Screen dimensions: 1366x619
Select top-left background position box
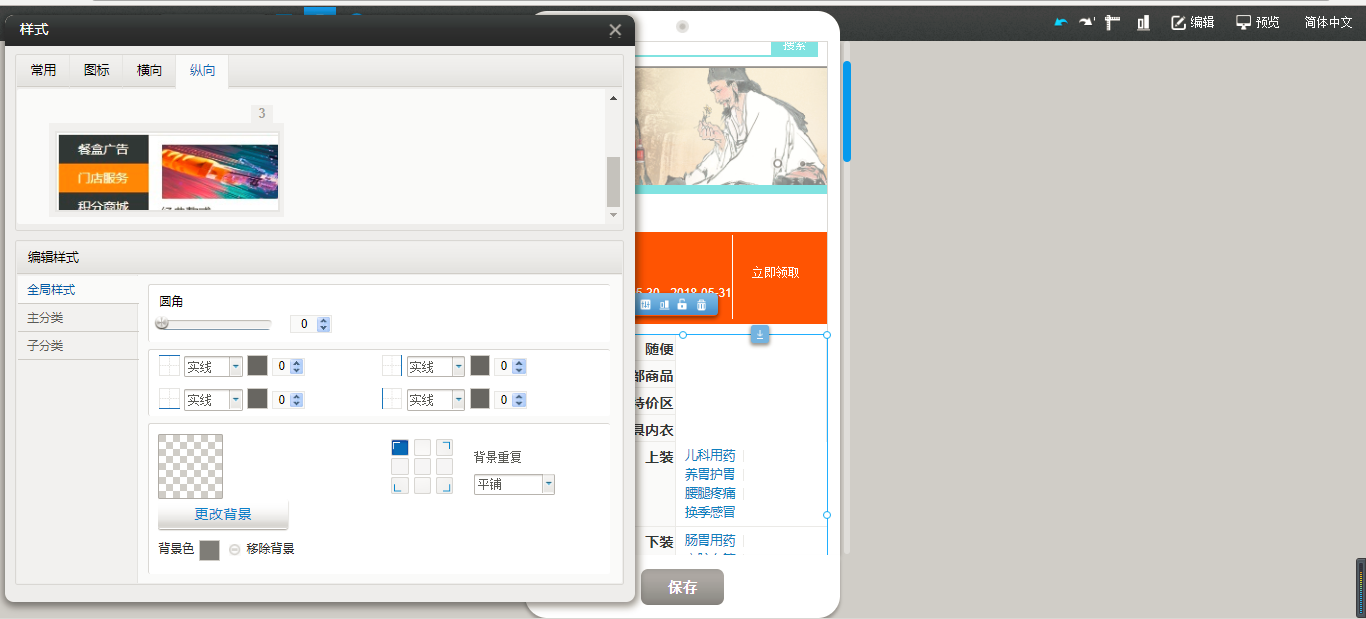pos(400,447)
